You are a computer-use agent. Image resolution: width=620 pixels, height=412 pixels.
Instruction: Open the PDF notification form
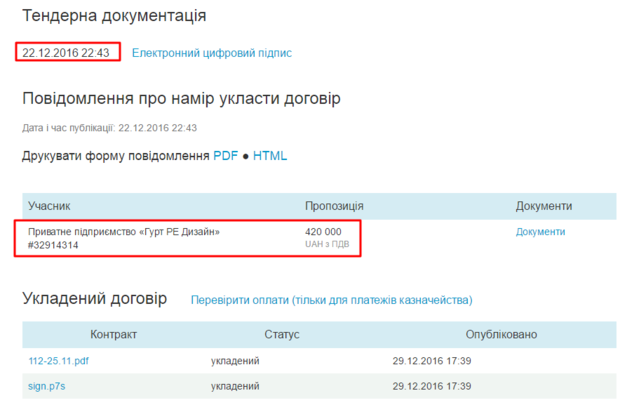(x=225, y=156)
